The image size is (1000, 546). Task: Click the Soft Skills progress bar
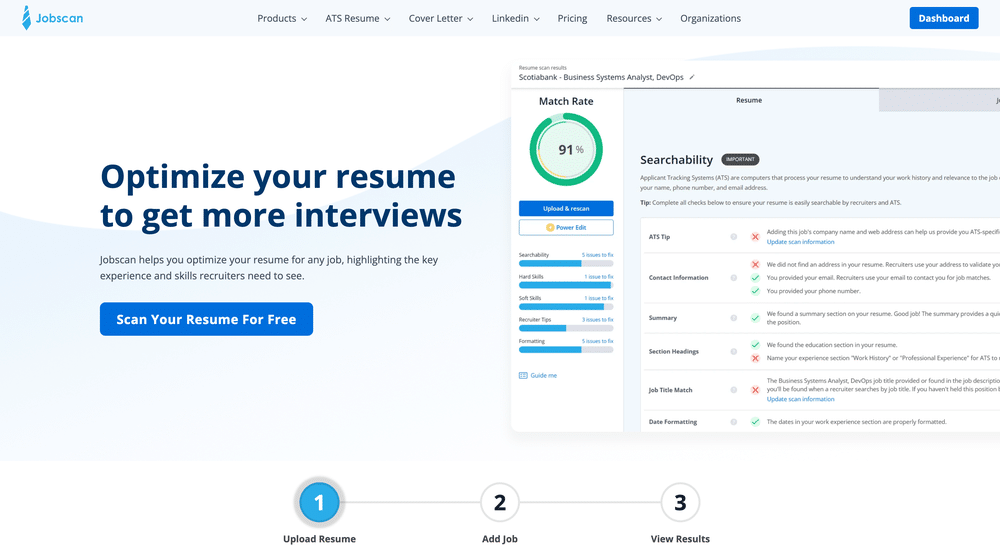[566, 307]
